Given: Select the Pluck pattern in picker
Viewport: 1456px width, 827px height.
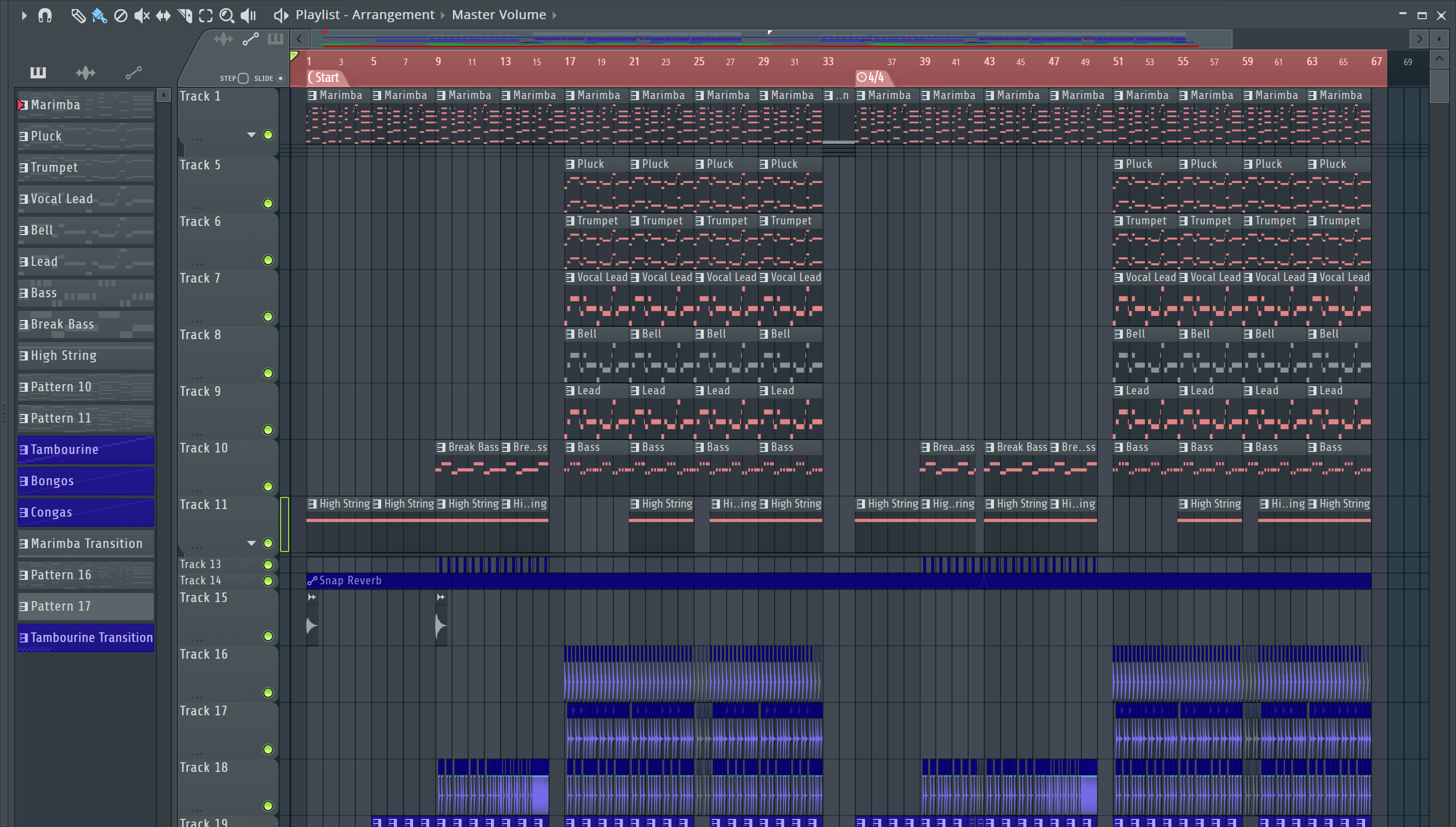Looking at the screenshot, I should 86,136.
